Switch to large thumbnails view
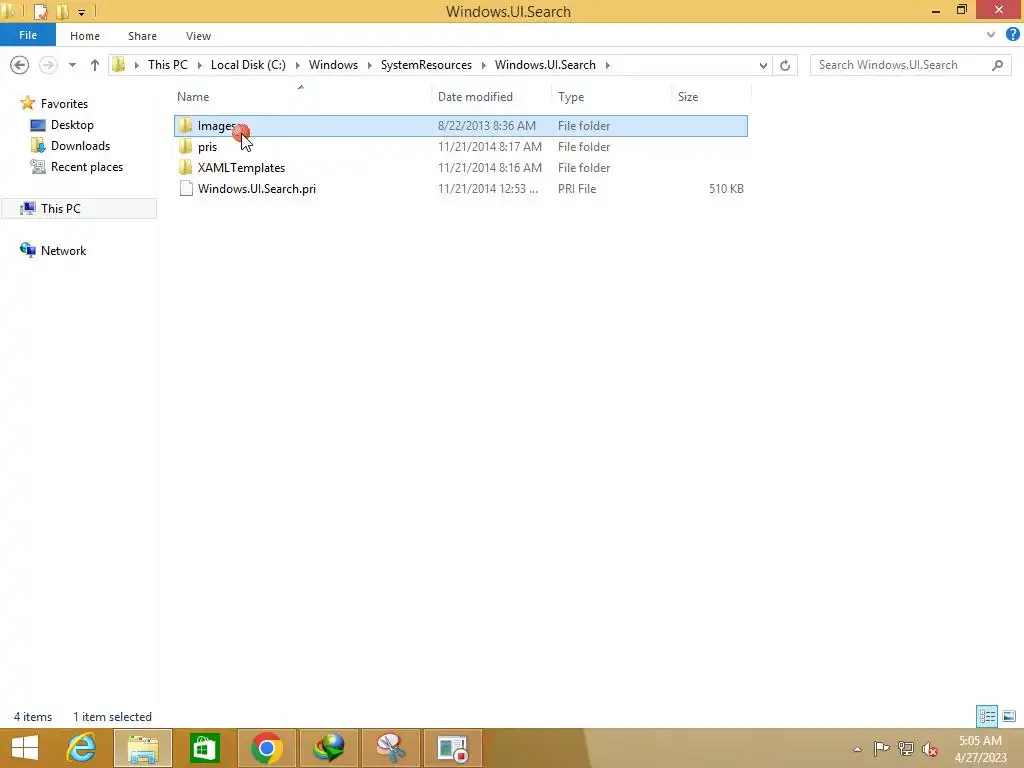Screen dimensions: 1024x768 (1009, 716)
